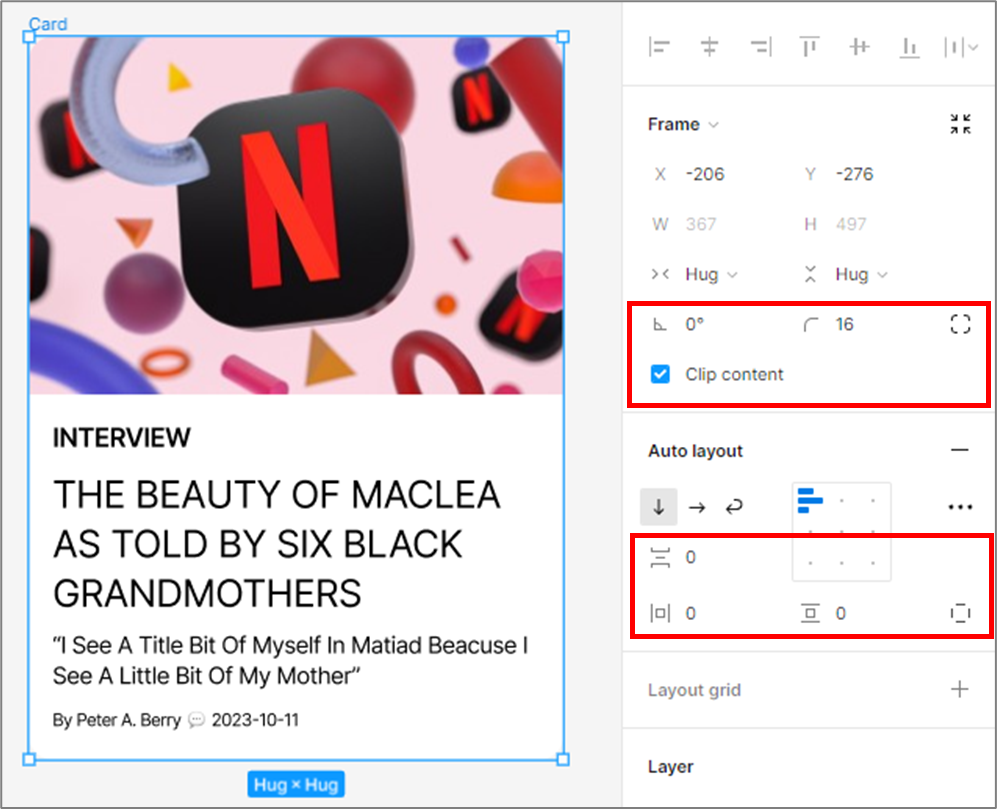
Task: Align vertical centers
Action: (x=860, y=47)
